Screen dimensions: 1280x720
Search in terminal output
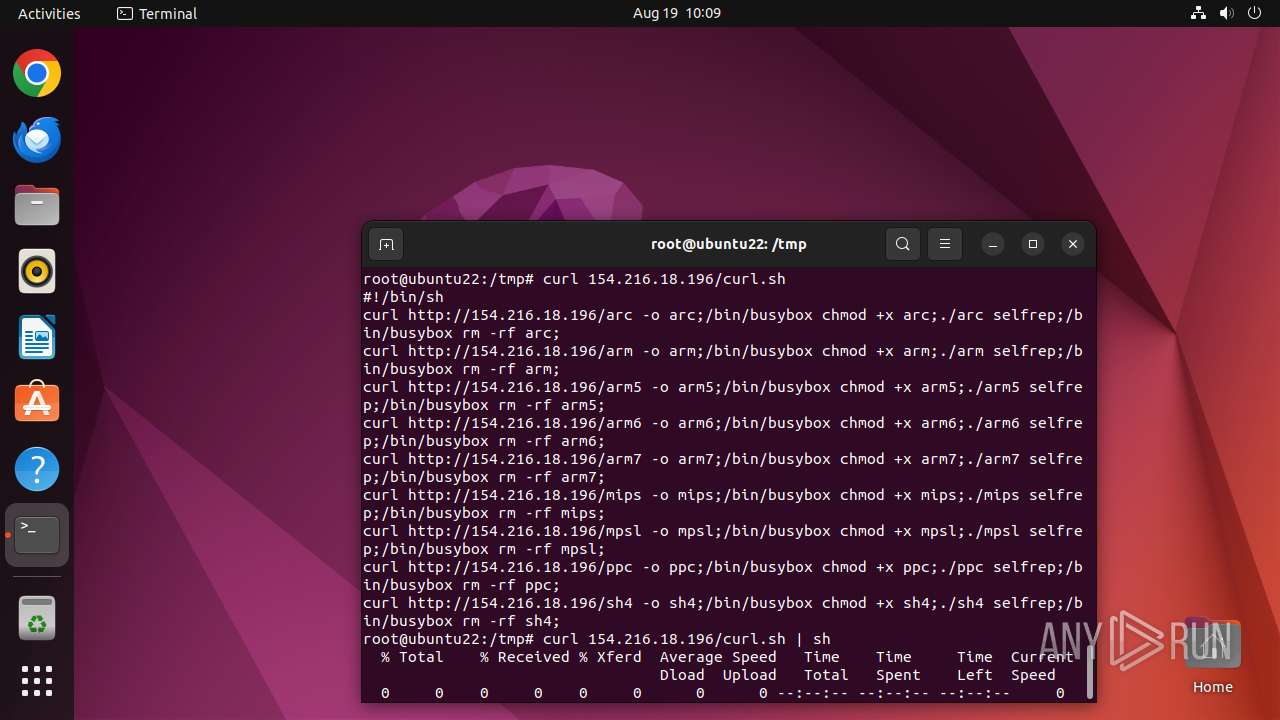903,244
